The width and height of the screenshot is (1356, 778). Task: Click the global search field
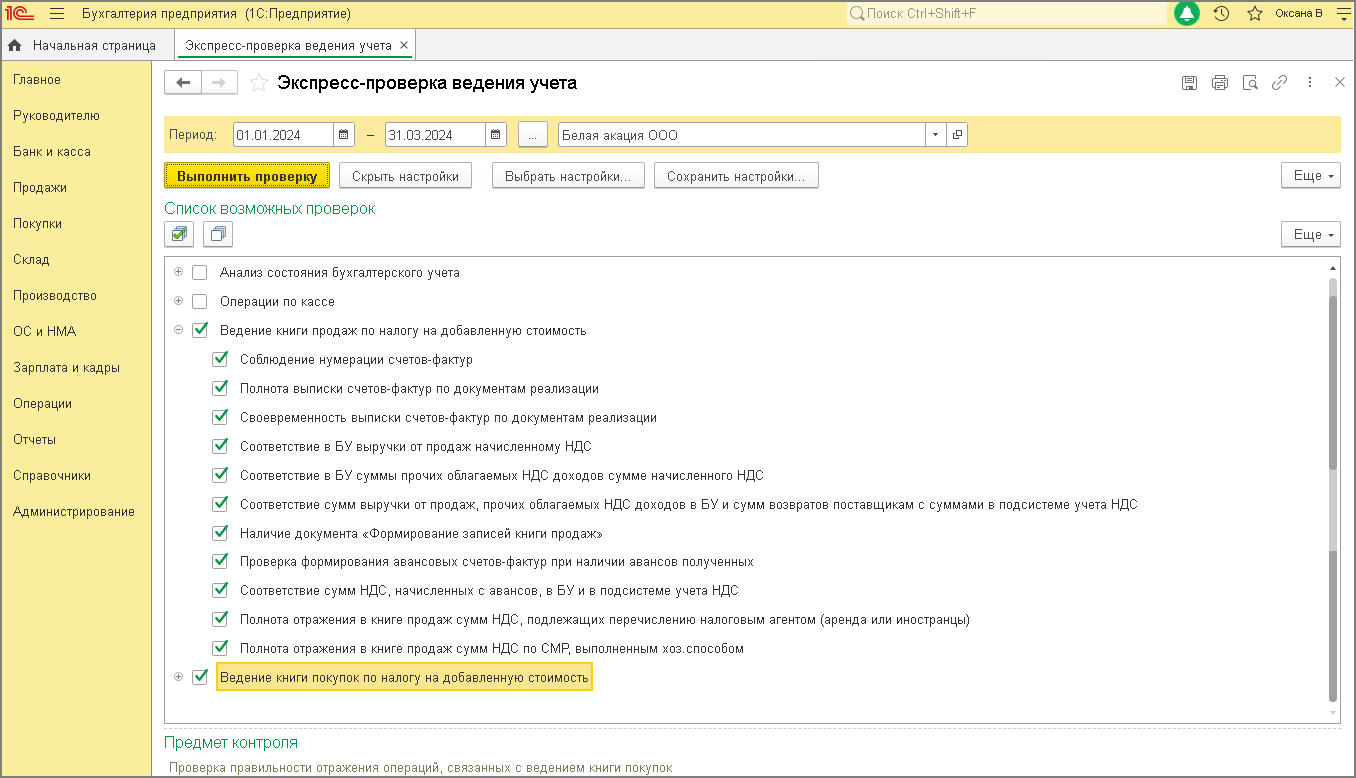[1006, 14]
